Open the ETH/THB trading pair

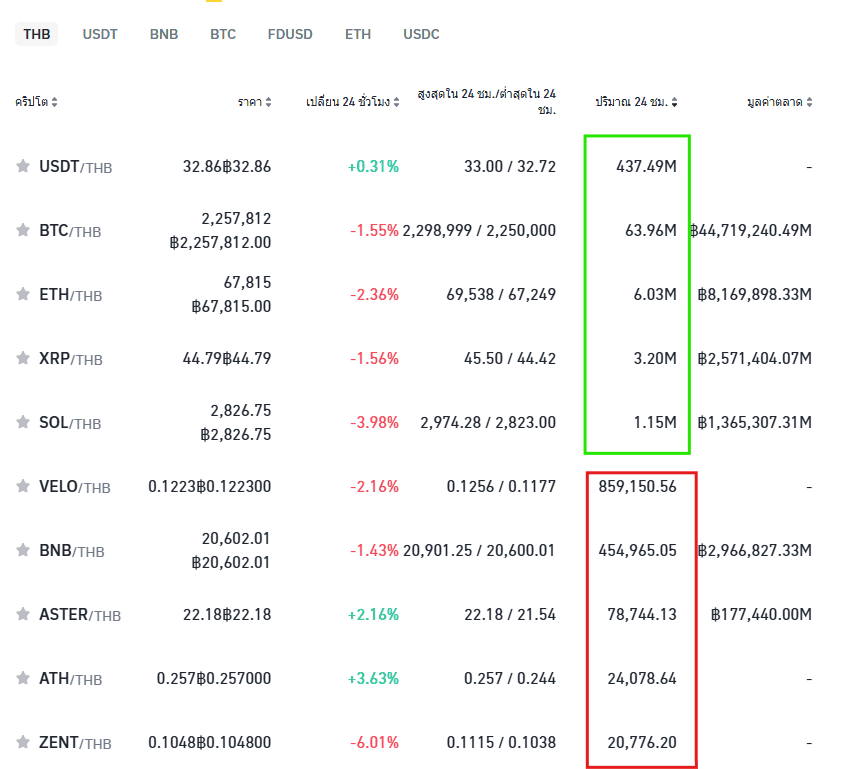click(x=71, y=294)
